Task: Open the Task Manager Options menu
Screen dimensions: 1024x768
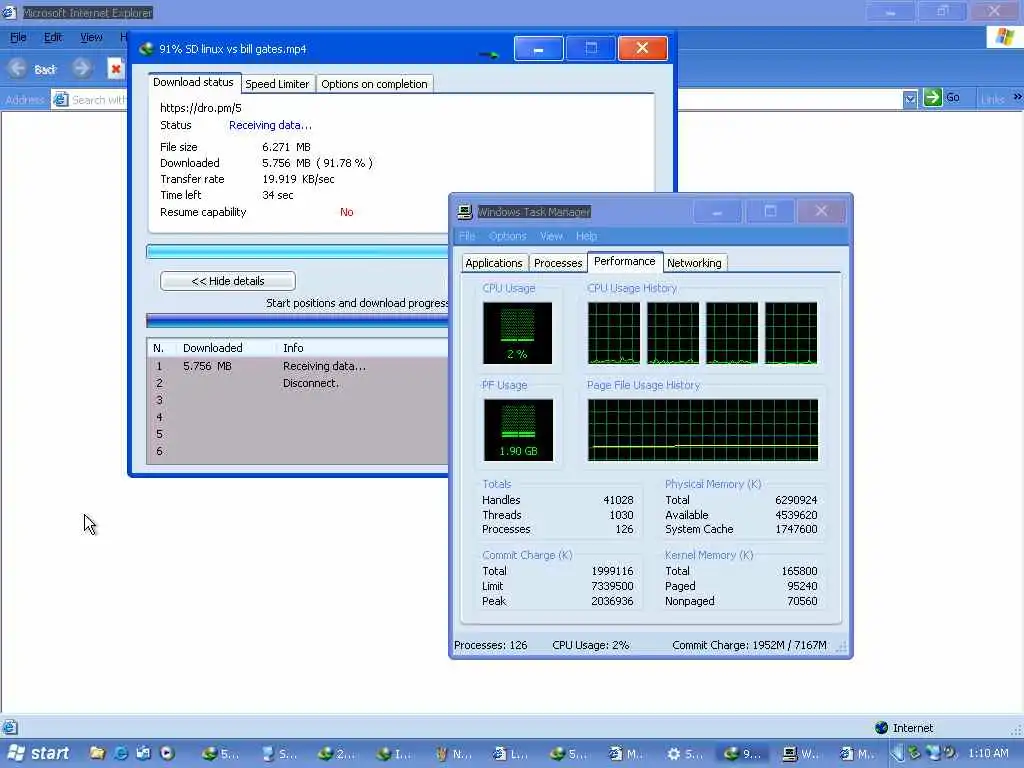Action: (x=507, y=236)
